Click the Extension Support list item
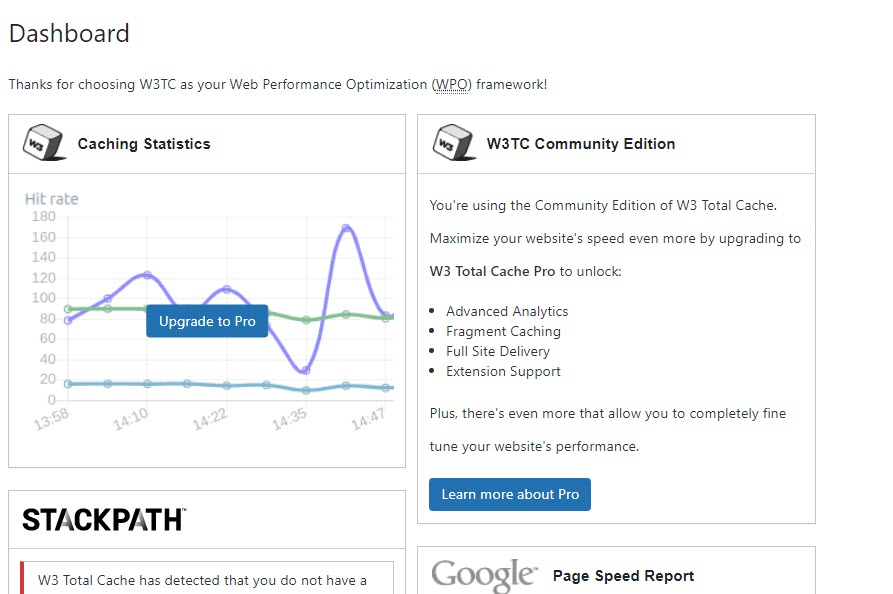Viewport: 893px width, 594px height. [x=503, y=371]
